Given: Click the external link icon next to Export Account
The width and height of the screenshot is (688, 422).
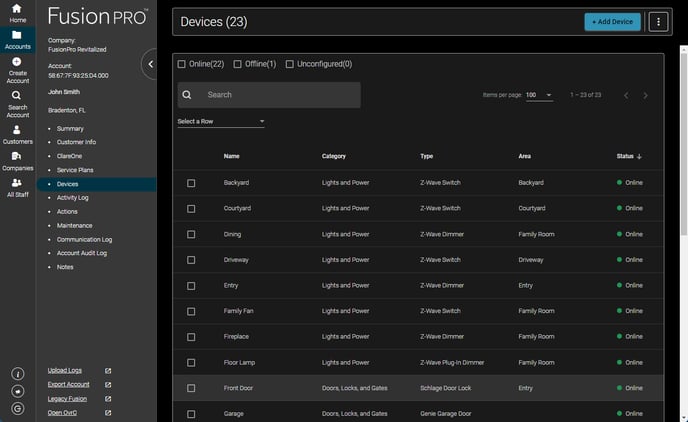Looking at the screenshot, I should click(108, 385).
